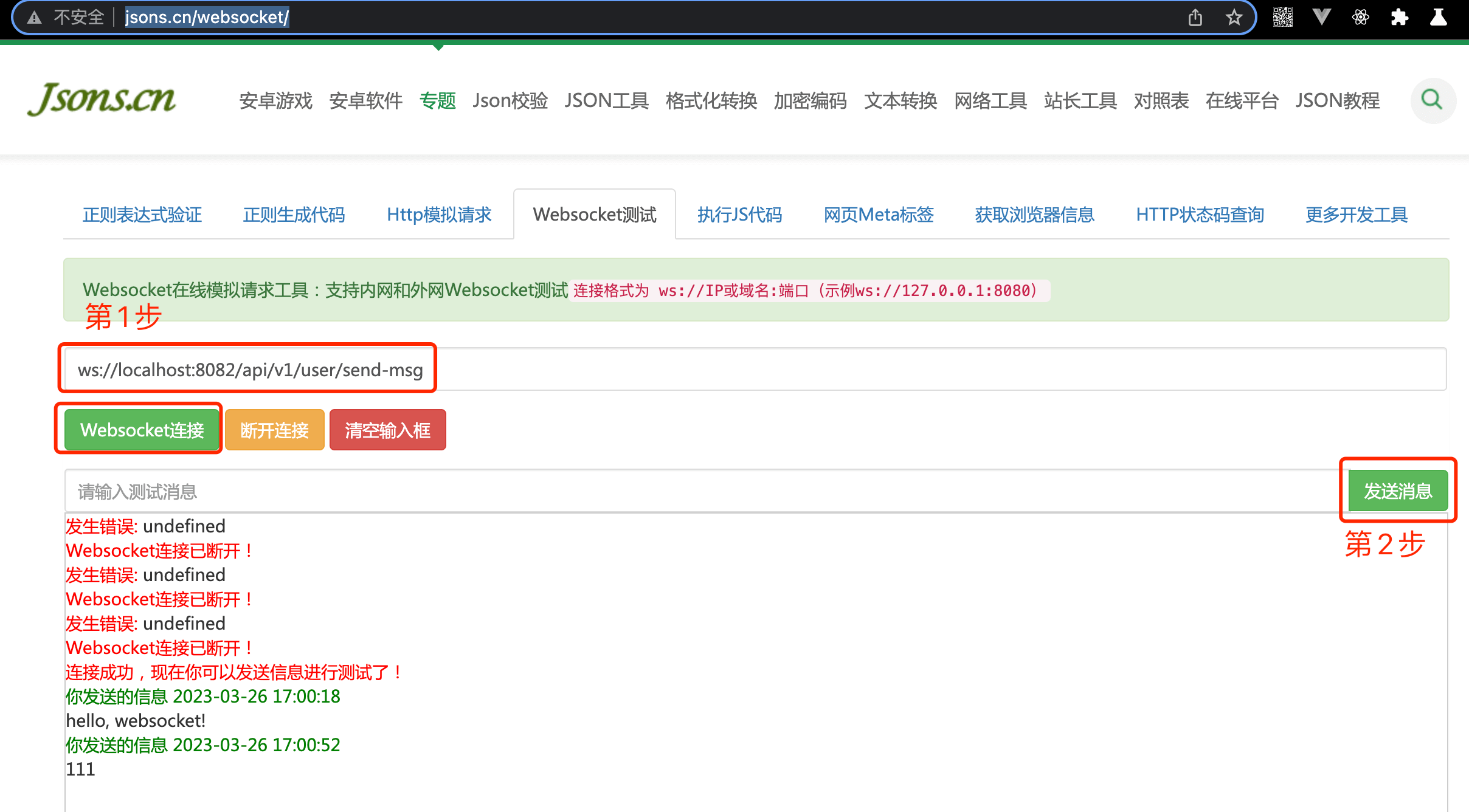
Task: Open the Vue devtools extension icon
Action: 1322,17
